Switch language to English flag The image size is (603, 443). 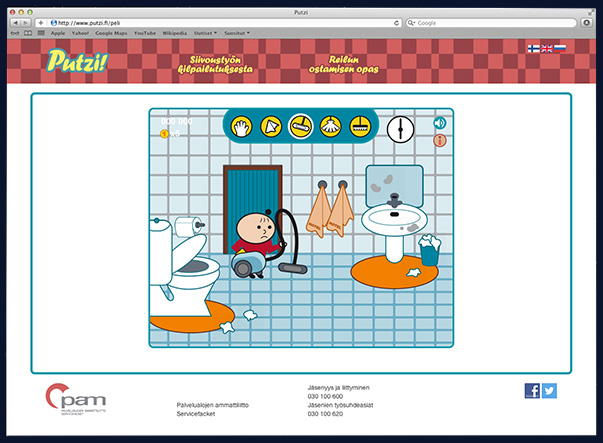click(x=547, y=47)
